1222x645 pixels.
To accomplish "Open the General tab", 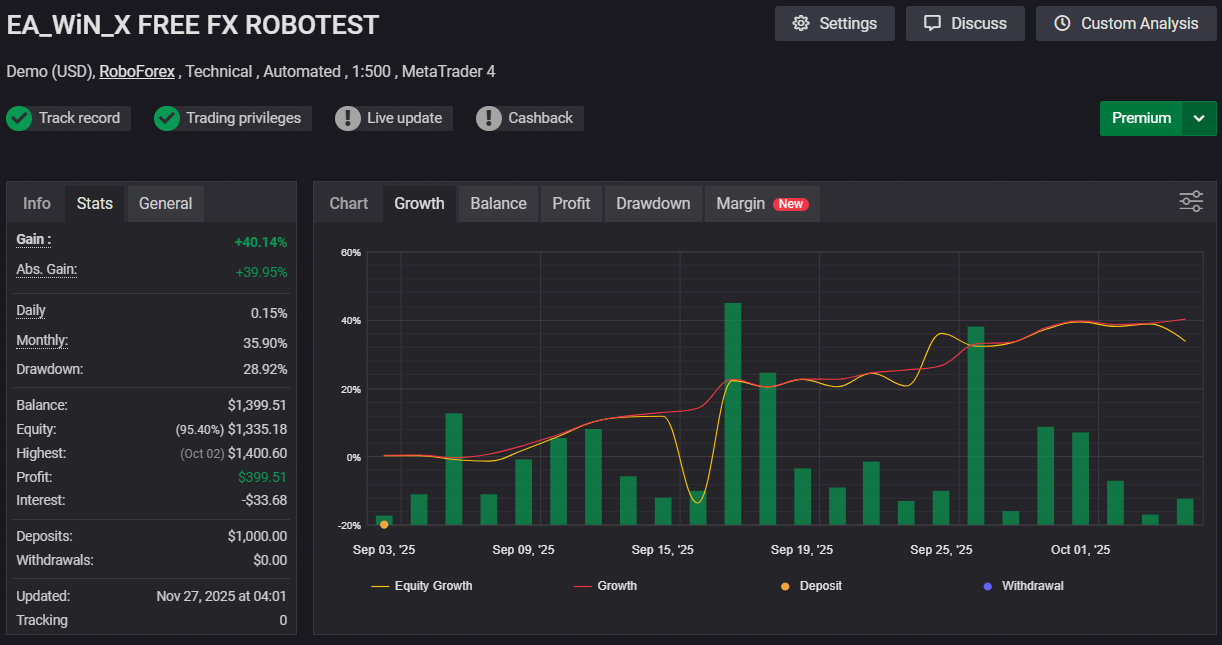I will click(165, 204).
